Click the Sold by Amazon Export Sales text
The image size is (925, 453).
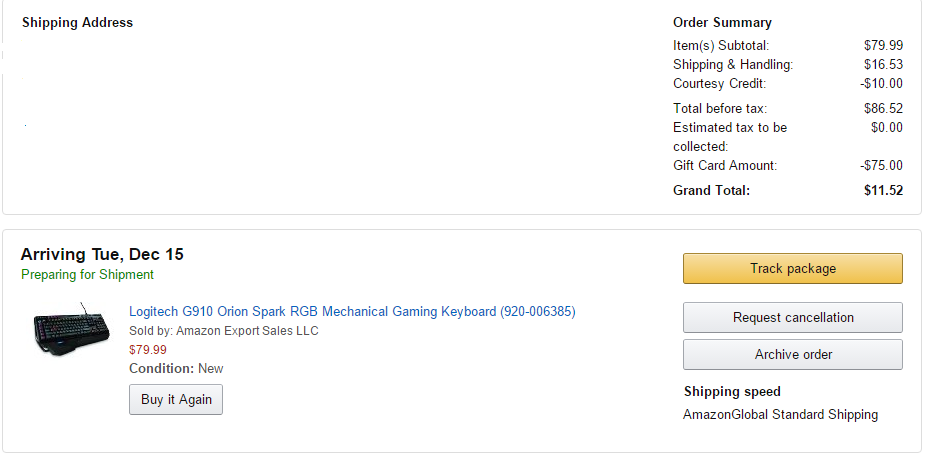point(224,331)
